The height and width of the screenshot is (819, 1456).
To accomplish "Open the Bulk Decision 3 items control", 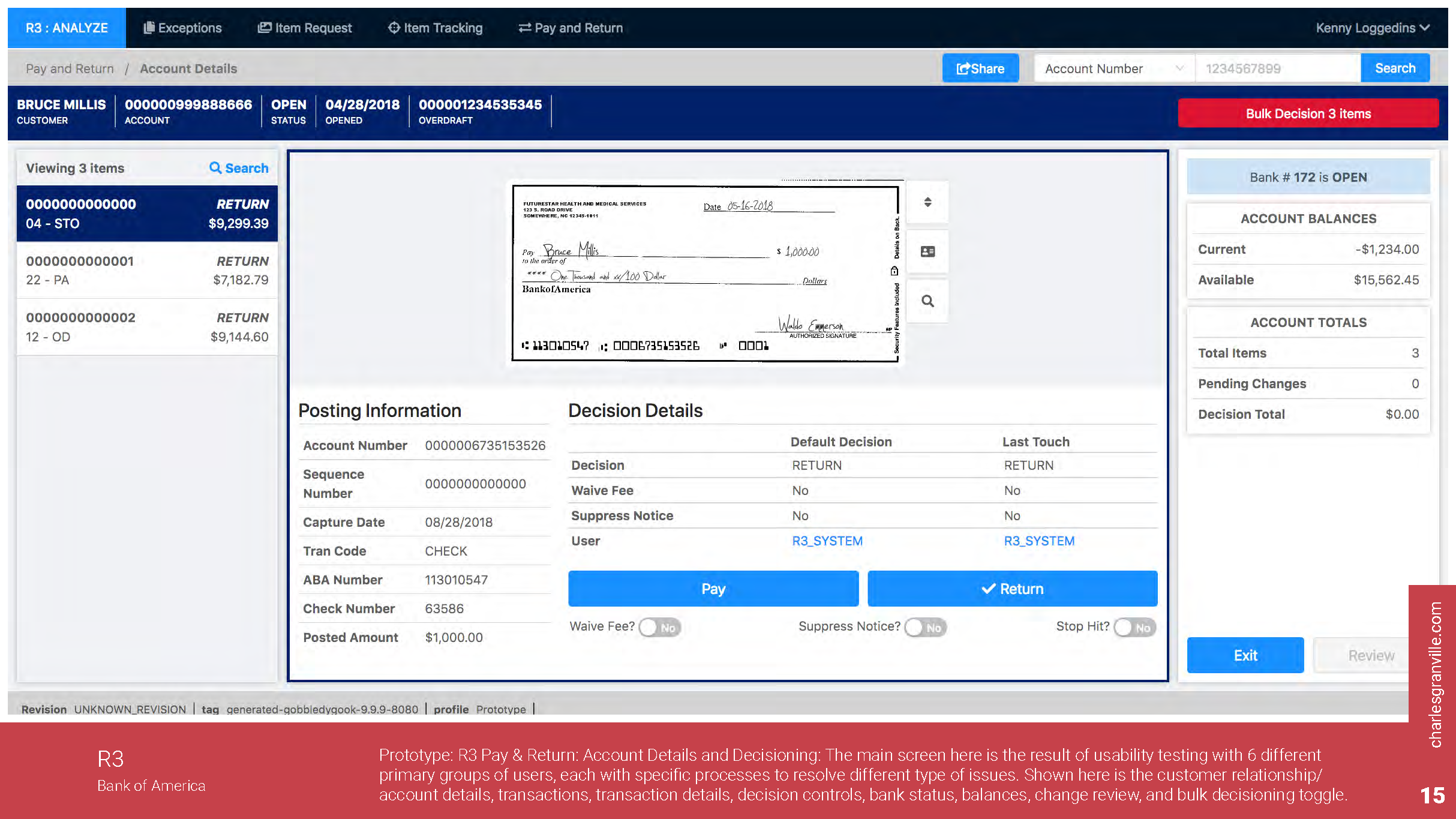I will tap(1308, 113).
